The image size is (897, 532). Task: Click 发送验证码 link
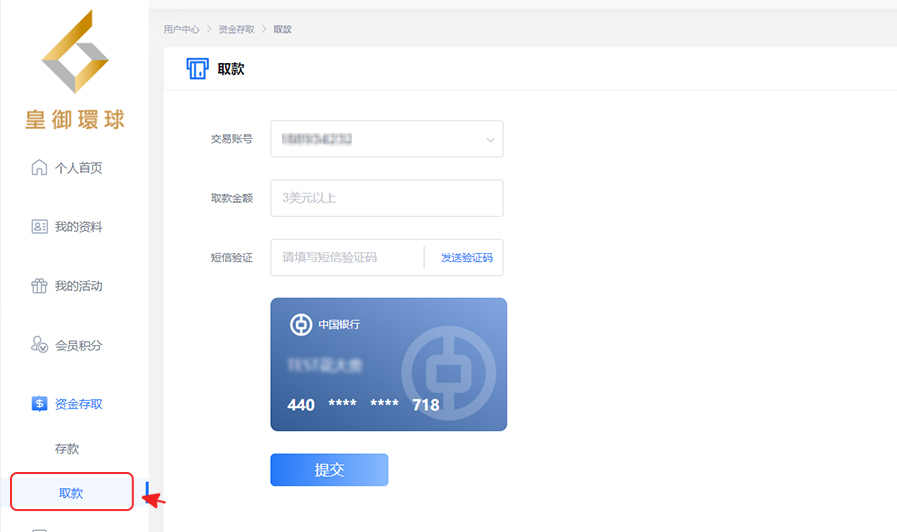coord(466,257)
